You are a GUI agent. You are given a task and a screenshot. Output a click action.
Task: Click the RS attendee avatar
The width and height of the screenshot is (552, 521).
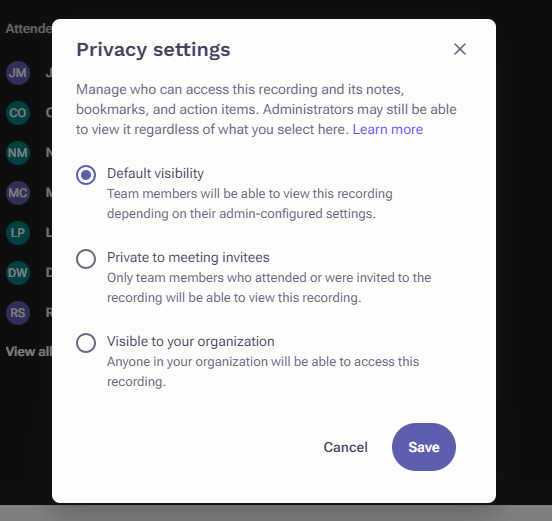pos(18,313)
